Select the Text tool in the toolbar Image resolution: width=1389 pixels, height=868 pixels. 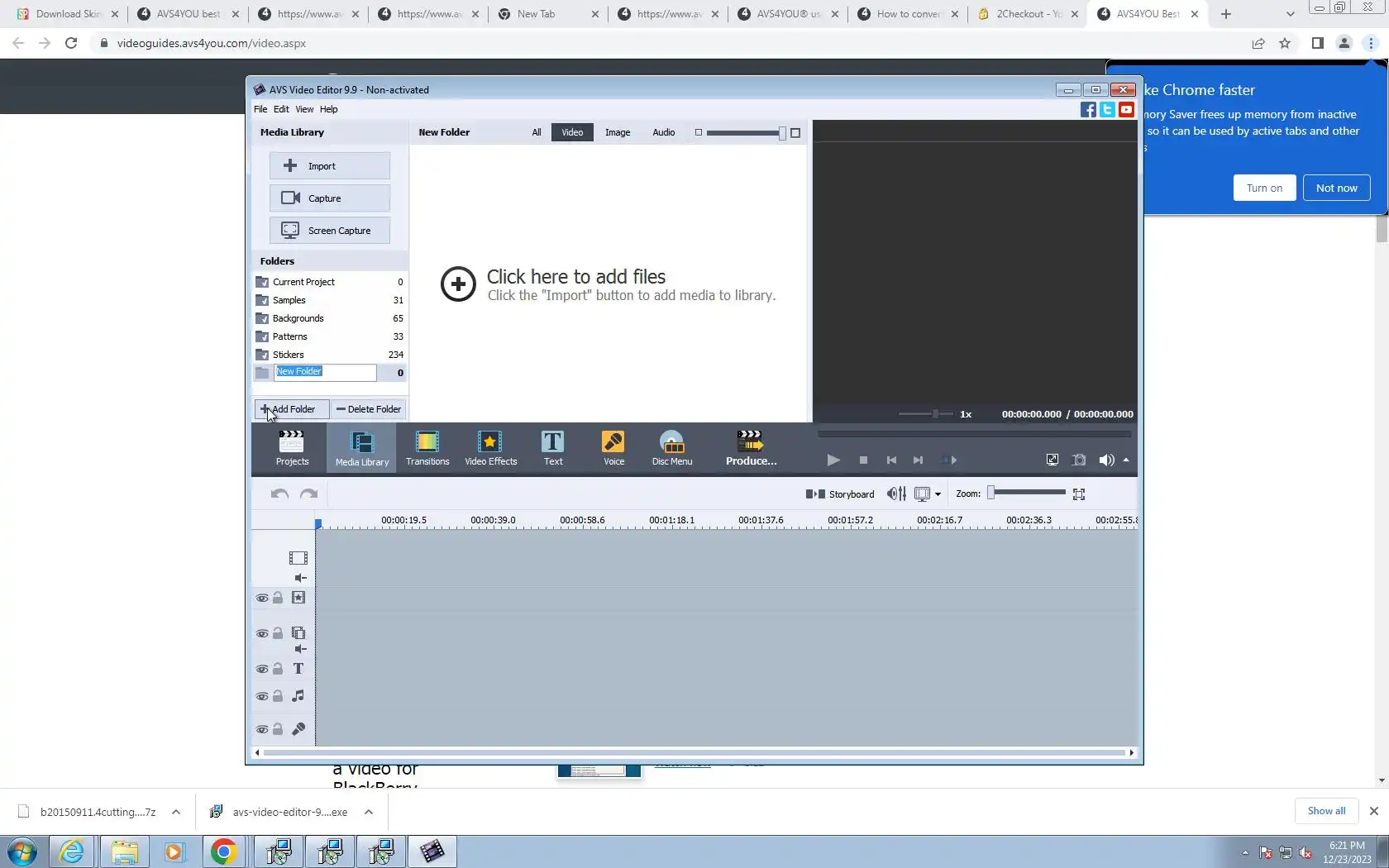pyautogui.click(x=553, y=448)
